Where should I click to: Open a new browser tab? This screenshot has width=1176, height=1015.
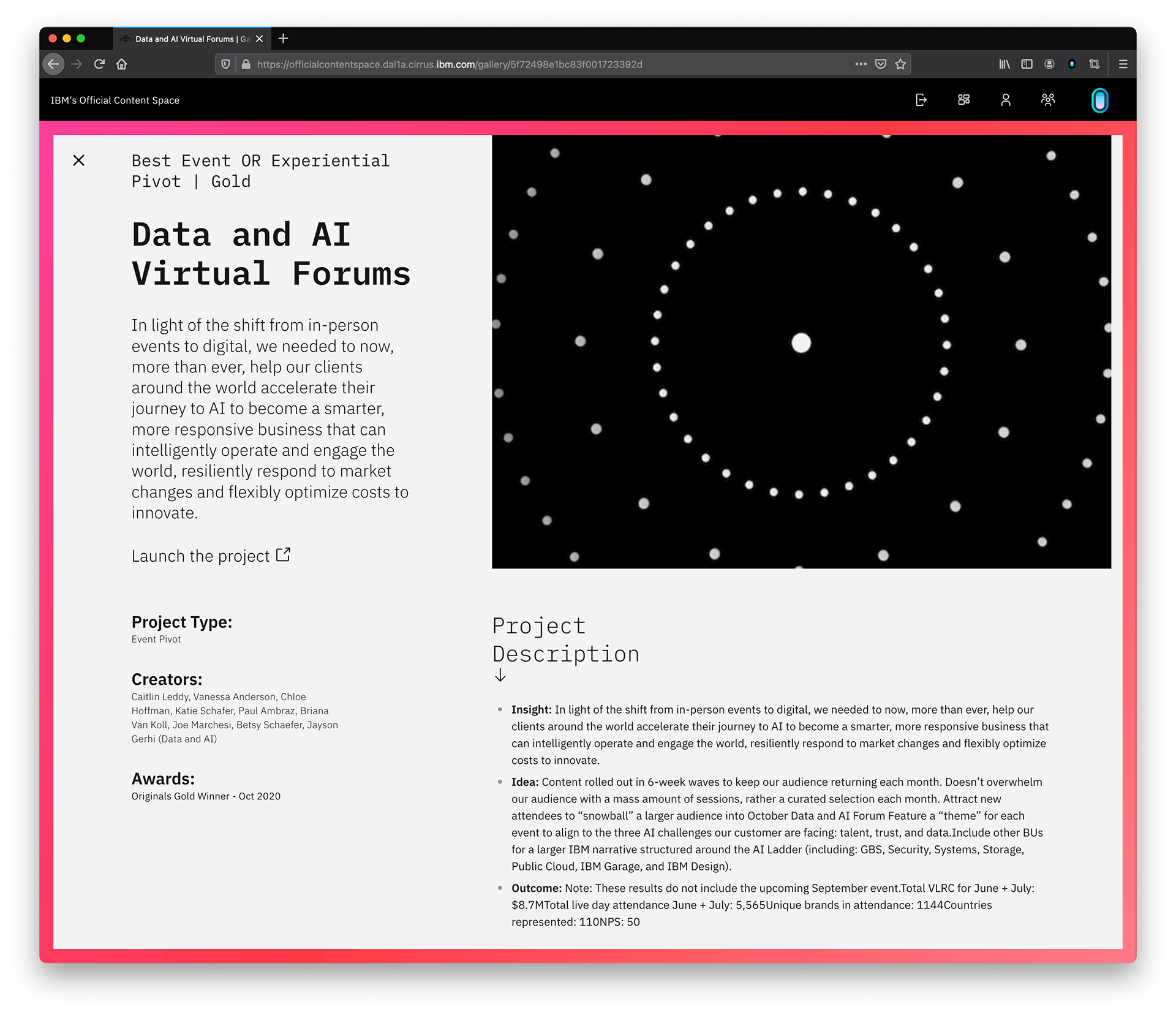[x=283, y=39]
